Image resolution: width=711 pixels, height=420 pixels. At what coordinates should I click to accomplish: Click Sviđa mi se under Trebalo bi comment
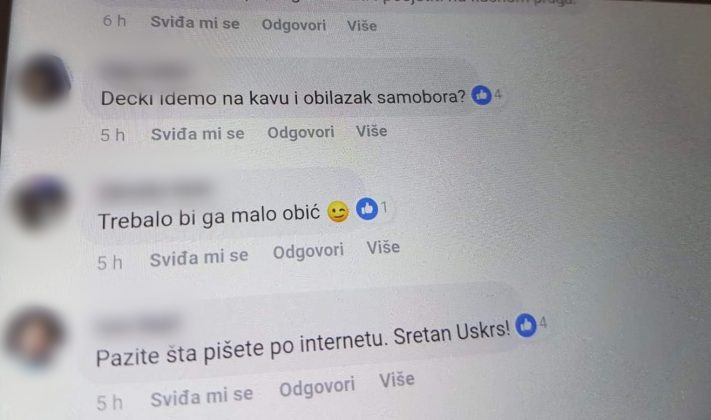199,257
